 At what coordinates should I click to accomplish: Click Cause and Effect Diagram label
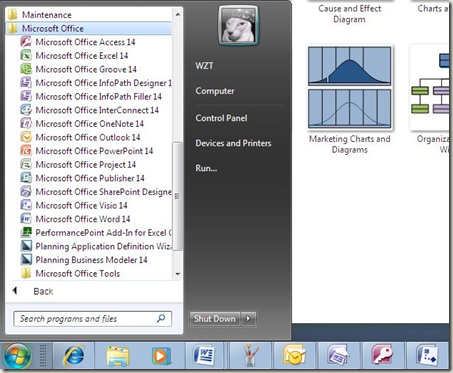(x=349, y=14)
